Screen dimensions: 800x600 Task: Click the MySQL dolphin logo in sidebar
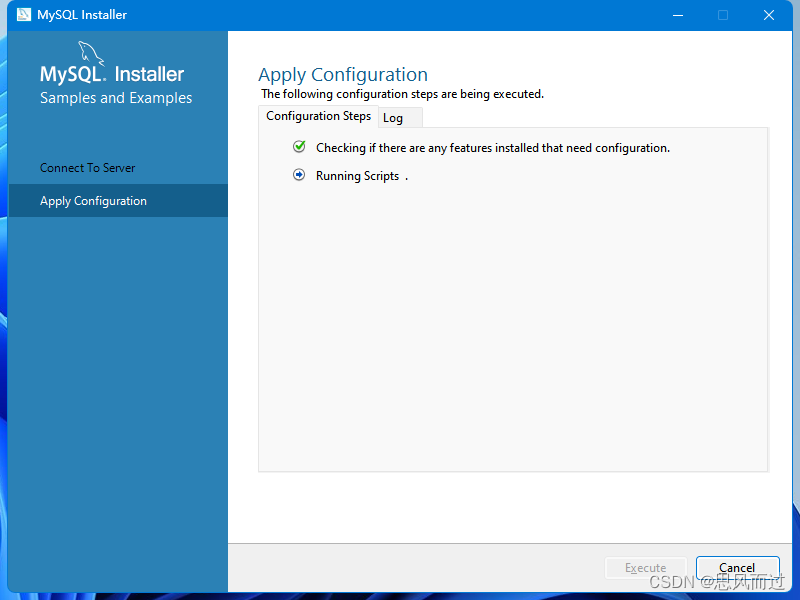point(91,53)
